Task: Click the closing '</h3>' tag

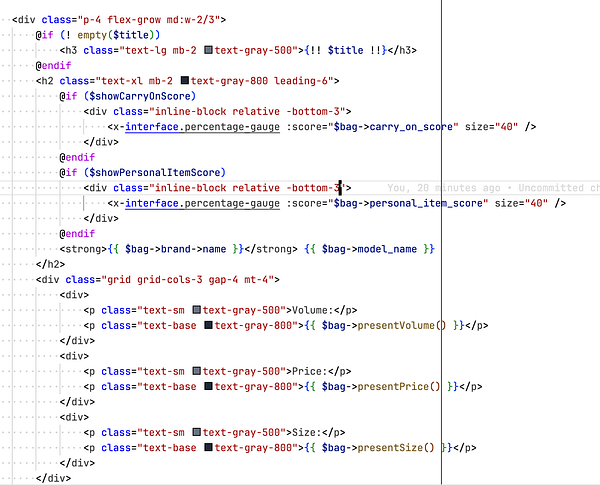Action: pos(402,50)
